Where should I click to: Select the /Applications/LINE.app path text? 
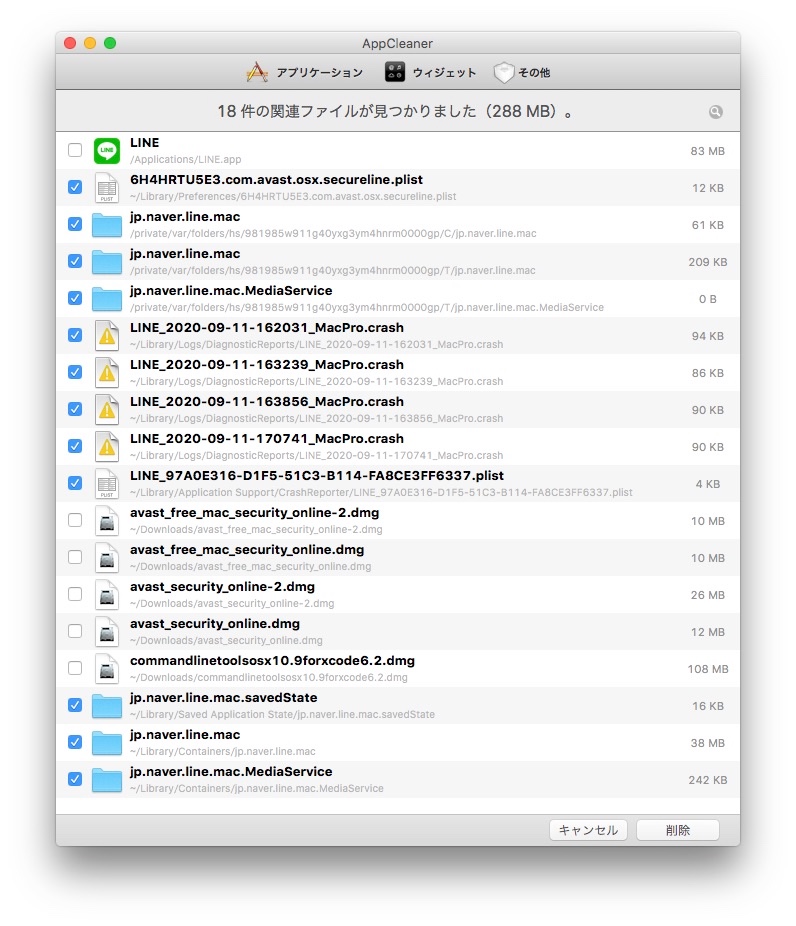click(185, 159)
